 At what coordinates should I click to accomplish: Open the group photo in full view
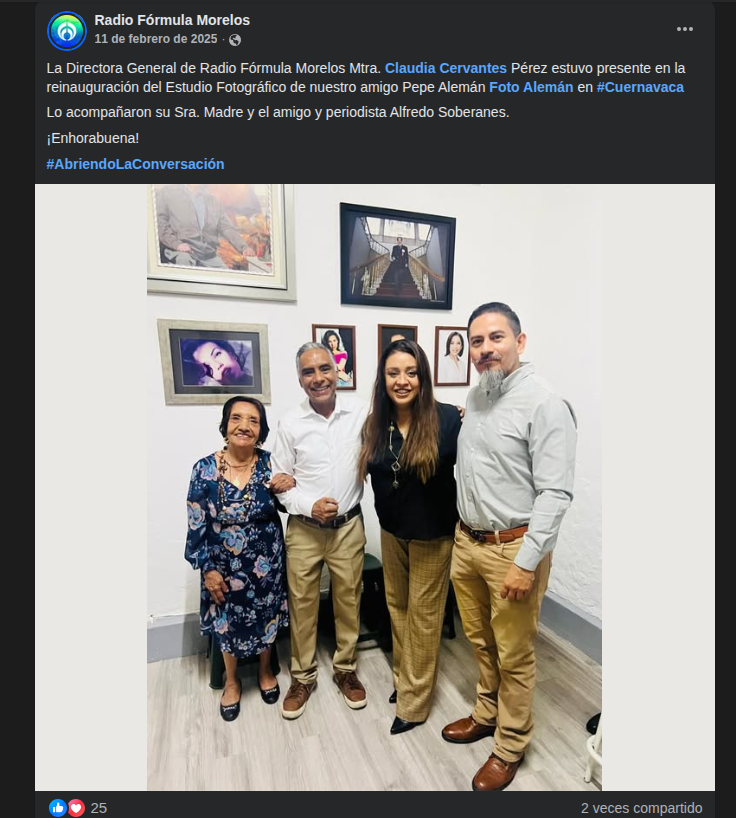pyautogui.click(x=374, y=487)
